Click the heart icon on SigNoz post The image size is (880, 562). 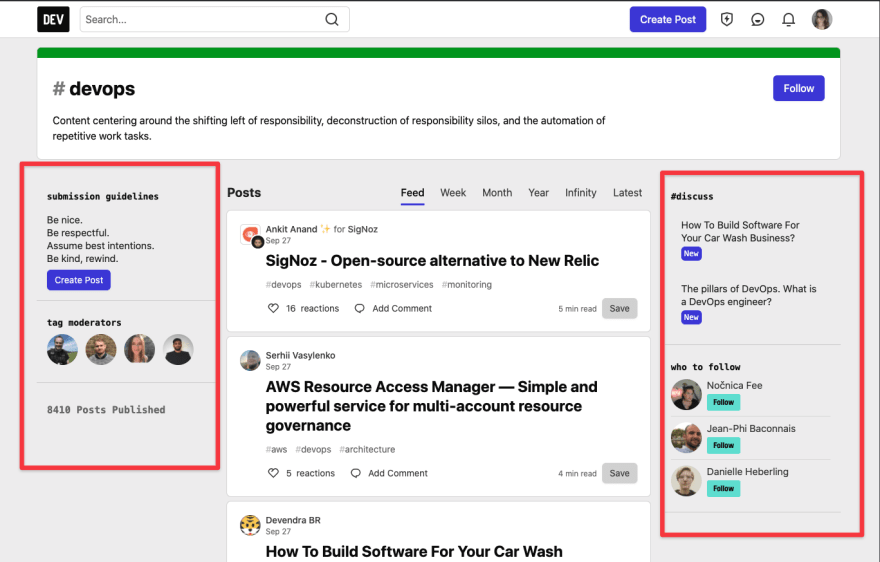273,308
